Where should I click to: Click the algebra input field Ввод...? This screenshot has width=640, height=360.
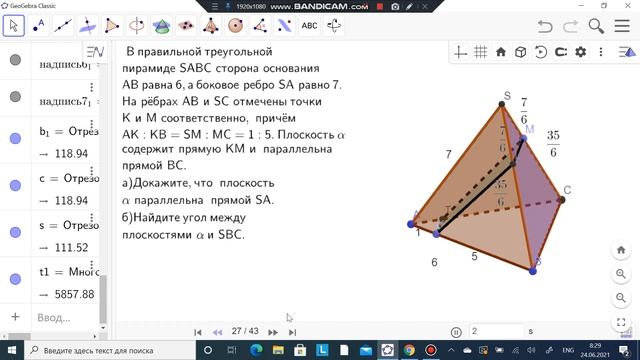click(65, 317)
